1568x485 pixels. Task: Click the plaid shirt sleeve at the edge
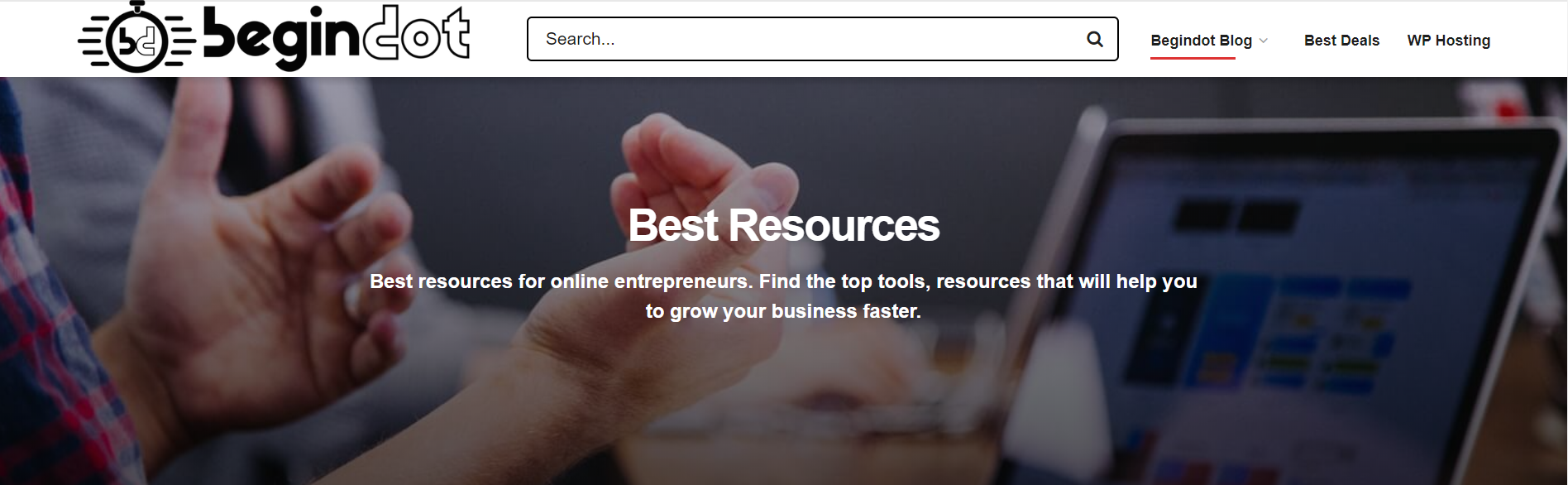click(x=41, y=331)
